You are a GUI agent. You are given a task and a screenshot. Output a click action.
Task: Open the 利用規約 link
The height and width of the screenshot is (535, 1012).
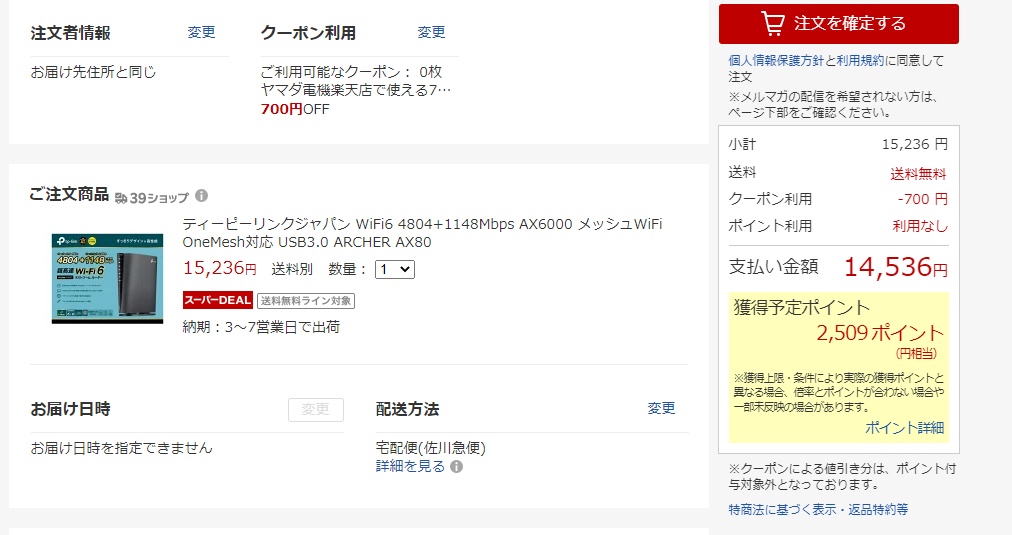click(x=860, y=61)
